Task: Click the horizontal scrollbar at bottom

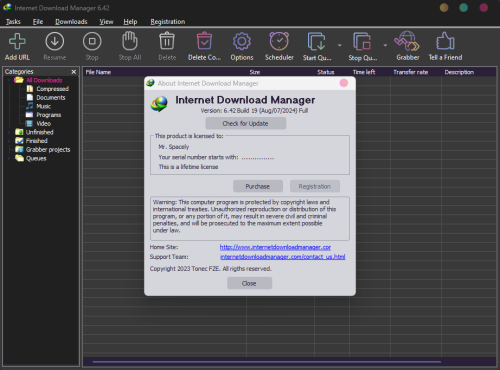Action: 267,361
